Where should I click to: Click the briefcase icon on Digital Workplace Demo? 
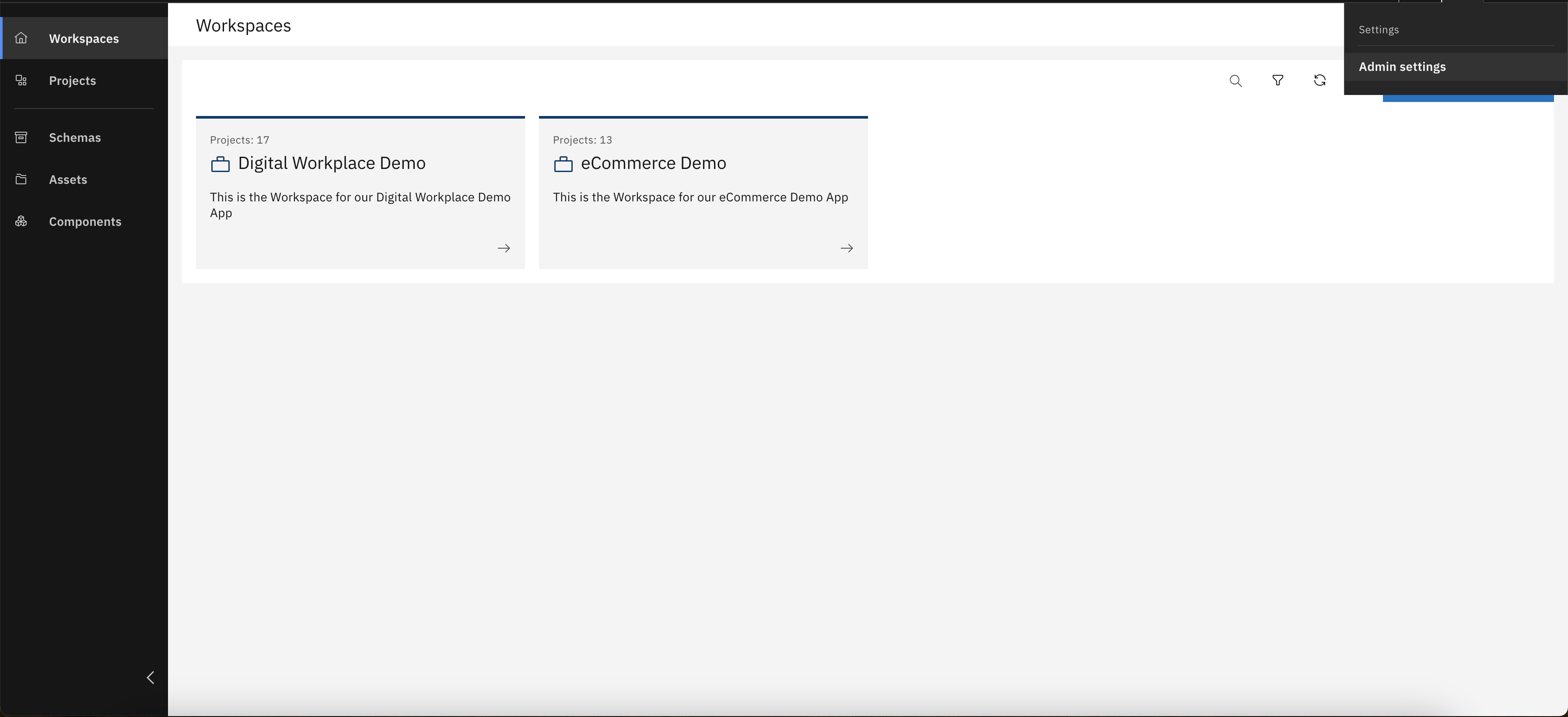click(x=220, y=164)
